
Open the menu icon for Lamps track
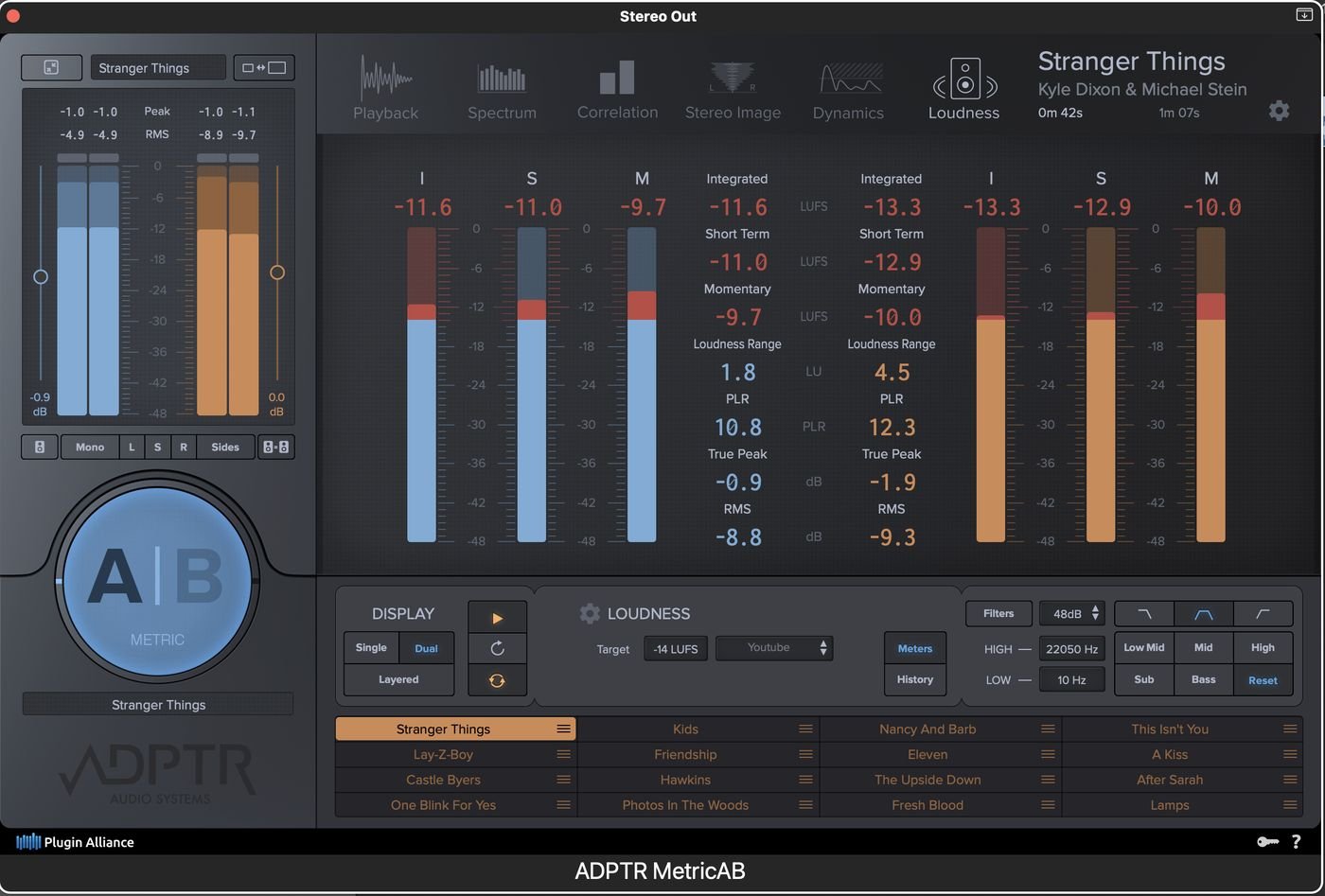[1290, 805]
